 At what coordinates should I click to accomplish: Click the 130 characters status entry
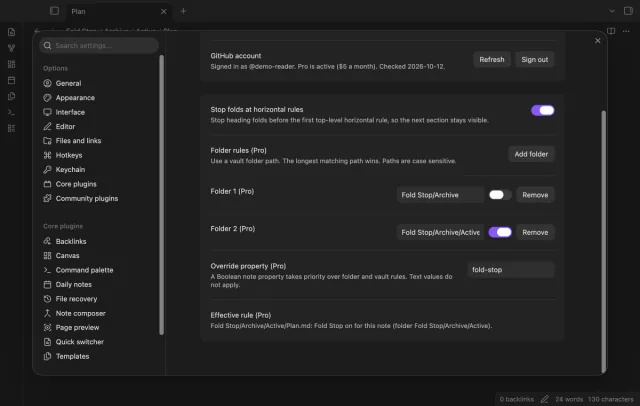click(611, 399)
